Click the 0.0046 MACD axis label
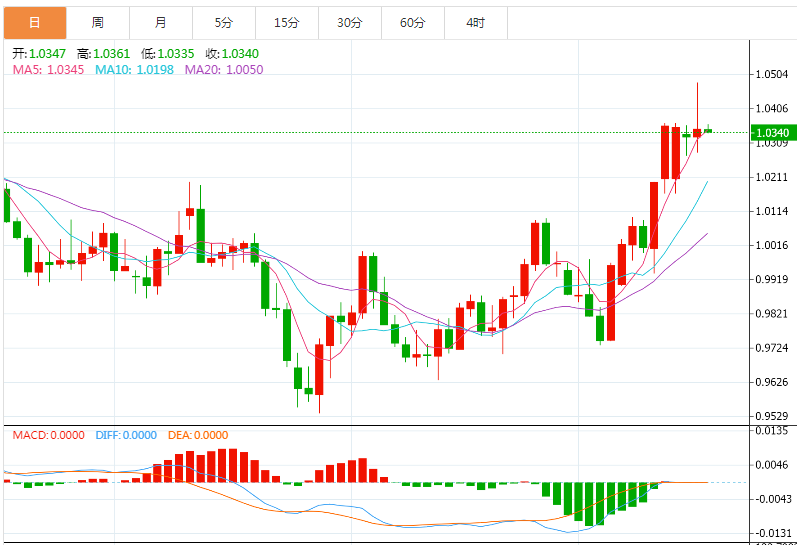The image size is (797, 545). click(x=772, y=465)
